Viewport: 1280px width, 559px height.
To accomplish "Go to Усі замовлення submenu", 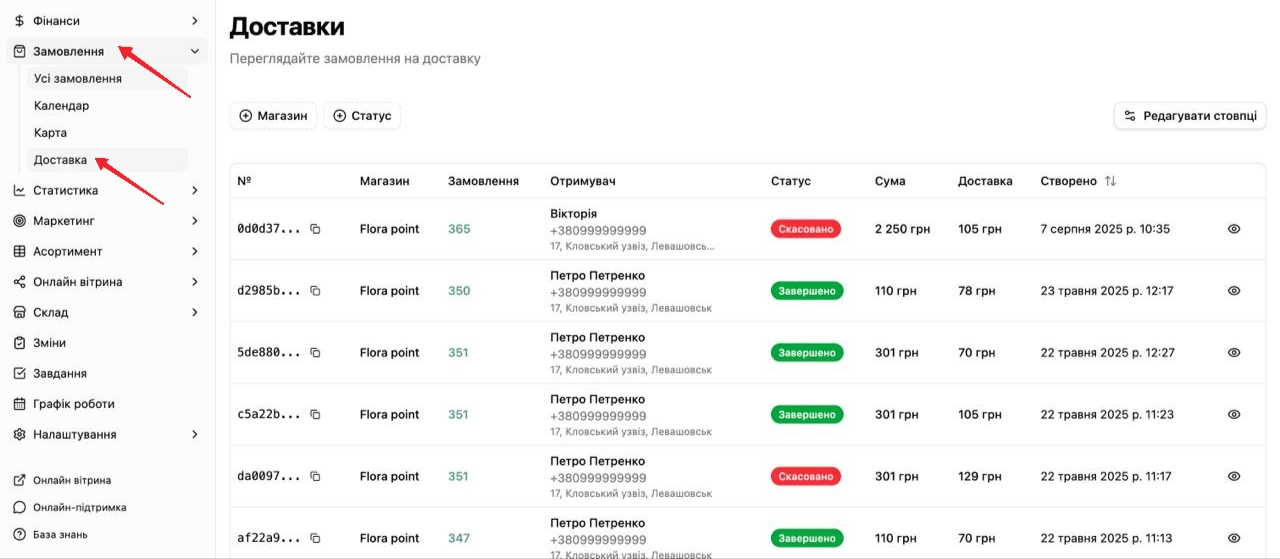I will (78, 79).
